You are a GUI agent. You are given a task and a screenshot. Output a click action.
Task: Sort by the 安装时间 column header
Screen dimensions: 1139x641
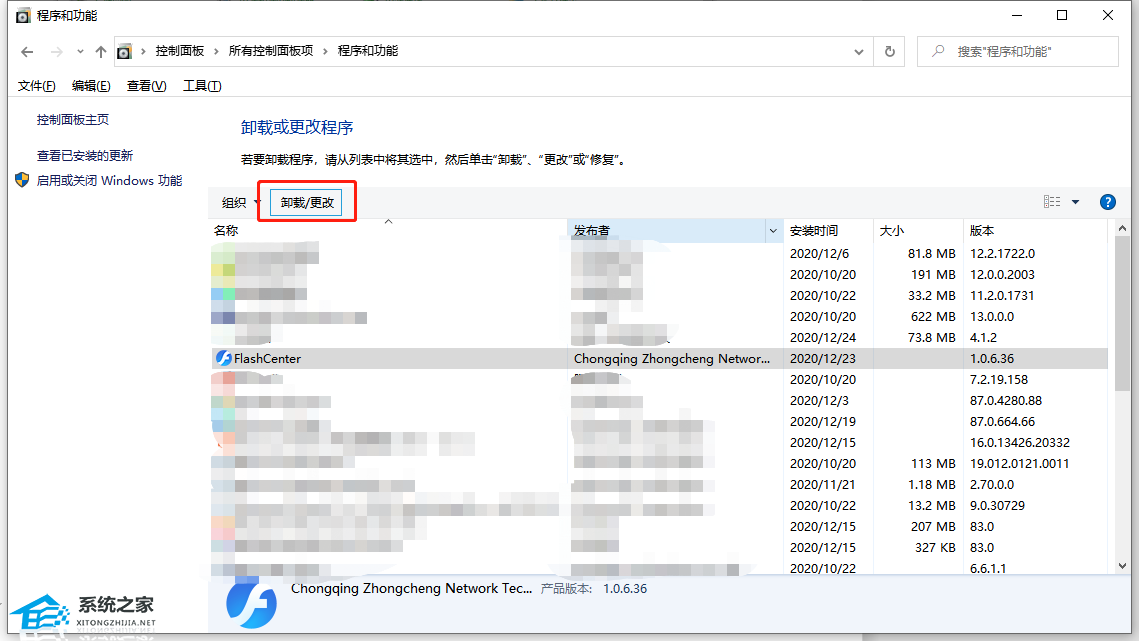(x=827, y=230)
